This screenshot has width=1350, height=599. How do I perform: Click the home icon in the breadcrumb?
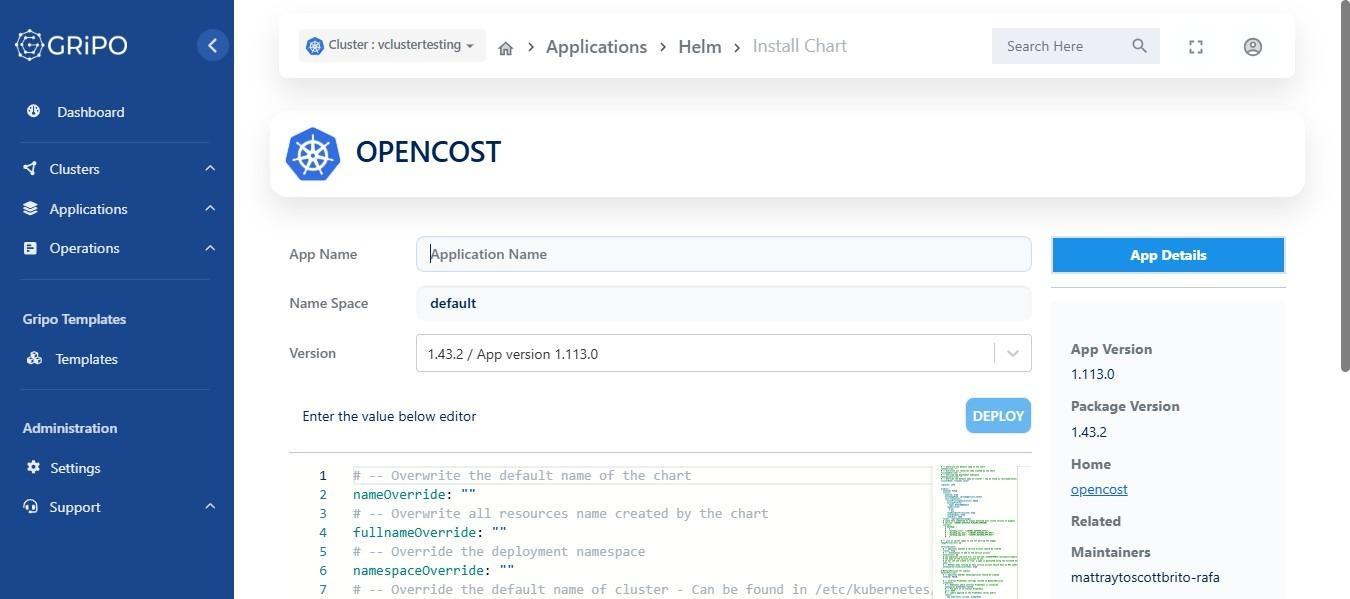506,48
